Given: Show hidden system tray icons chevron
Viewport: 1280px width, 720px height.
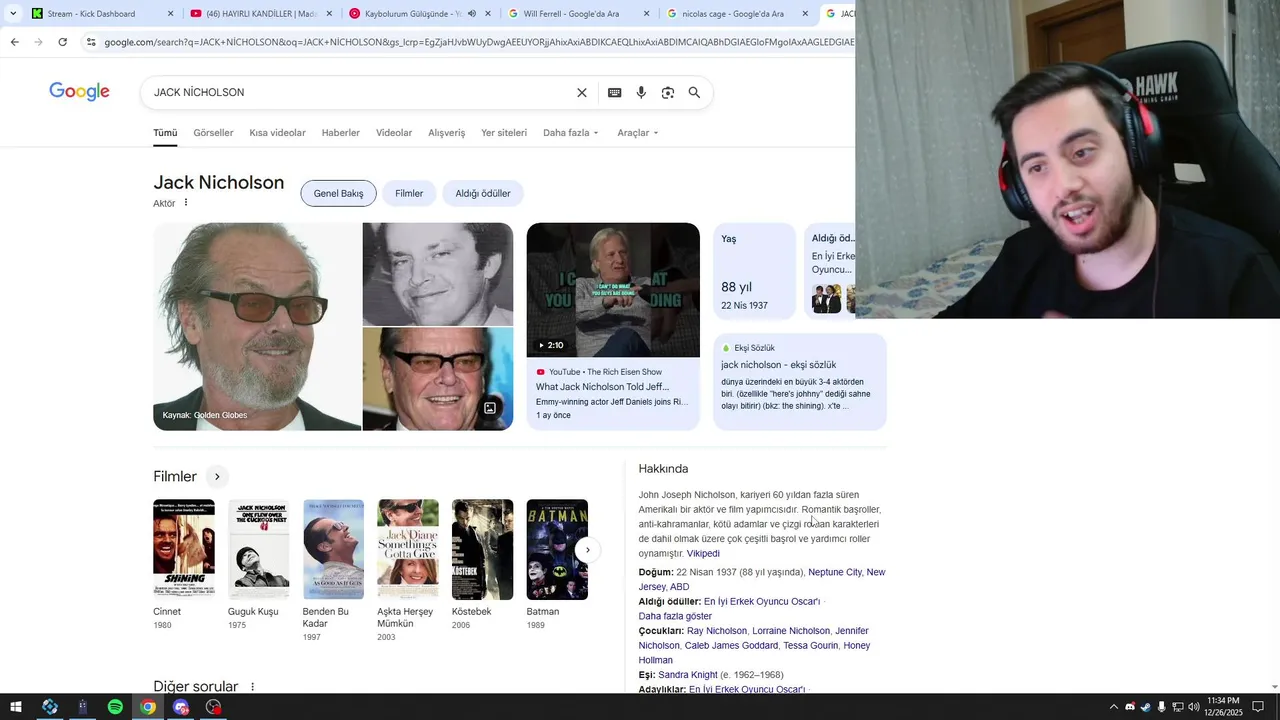Looking at the screenshot, I should tap(1114, 707).
